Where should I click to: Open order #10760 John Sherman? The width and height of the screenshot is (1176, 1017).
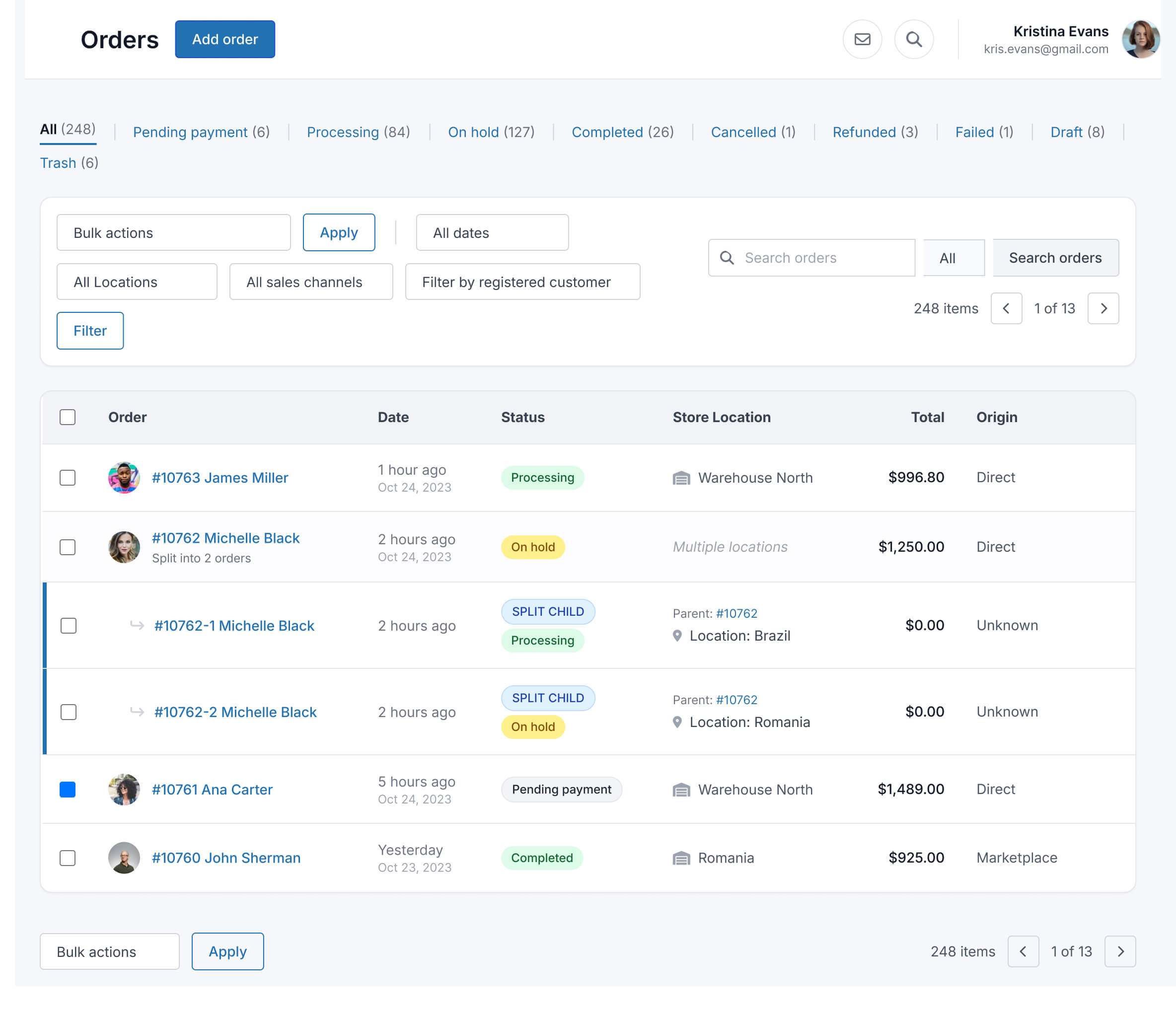pos(226,858)
